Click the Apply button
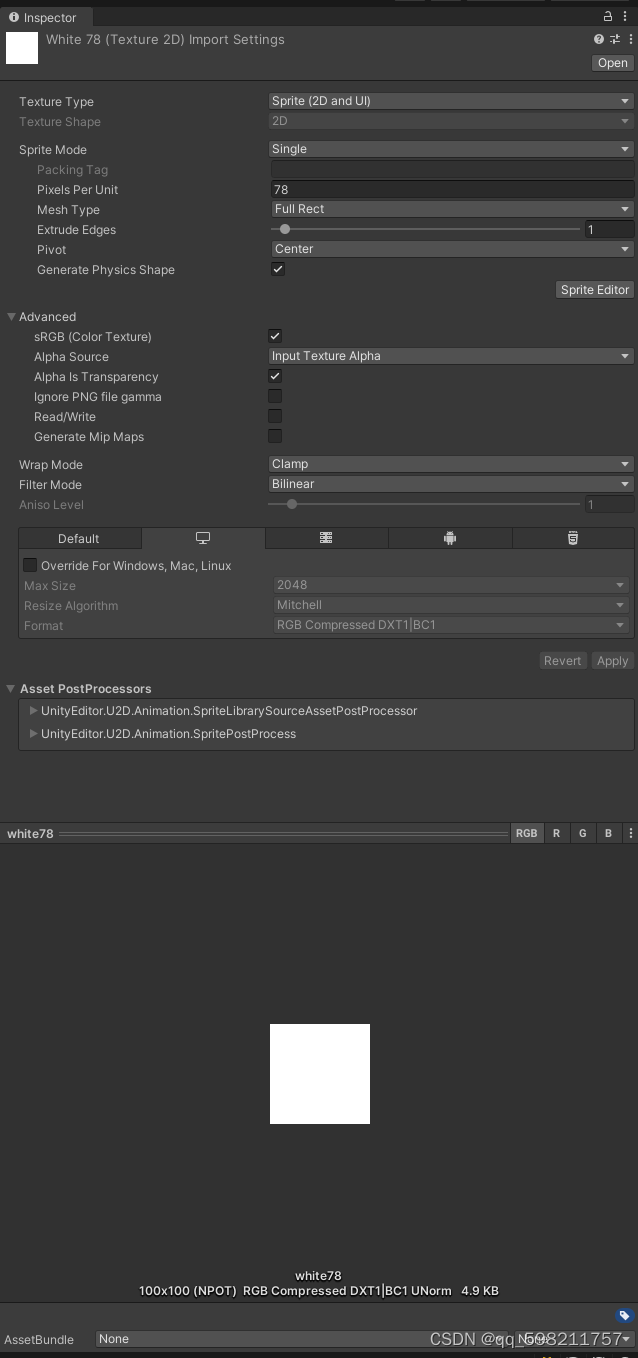Screen dimensions: 638x1358 coord(612,660)
